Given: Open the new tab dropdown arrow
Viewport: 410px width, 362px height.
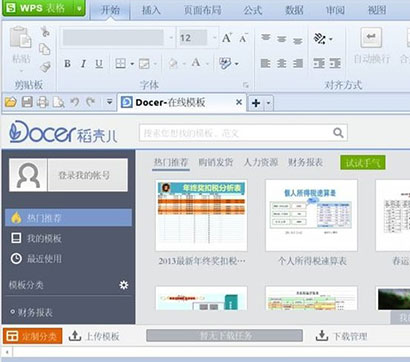Looking at the screenshot, I should pyautogui.click(x=268, y=103).
